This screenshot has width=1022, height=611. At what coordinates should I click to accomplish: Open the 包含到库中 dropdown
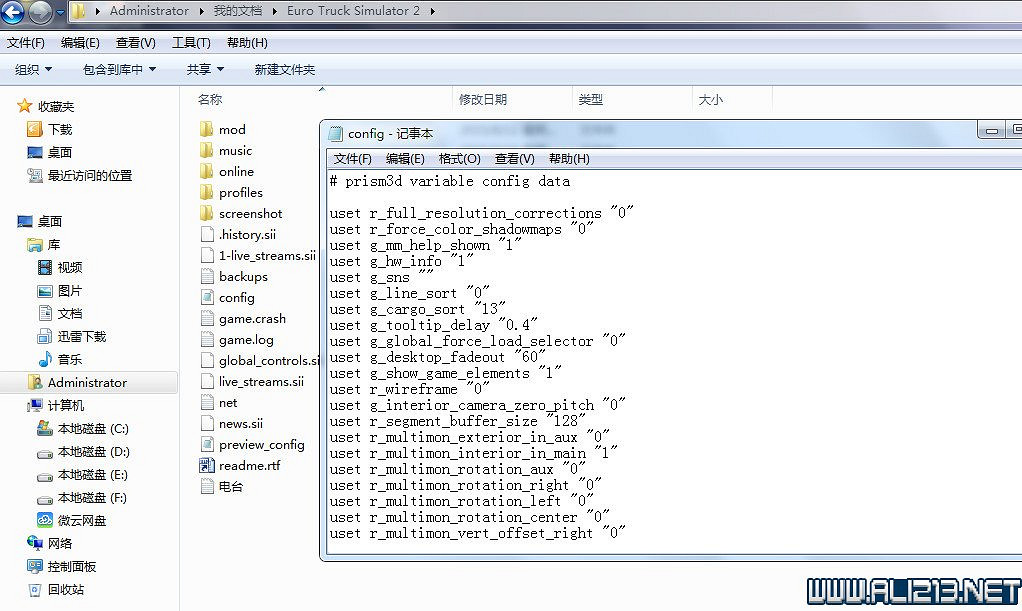119,69
